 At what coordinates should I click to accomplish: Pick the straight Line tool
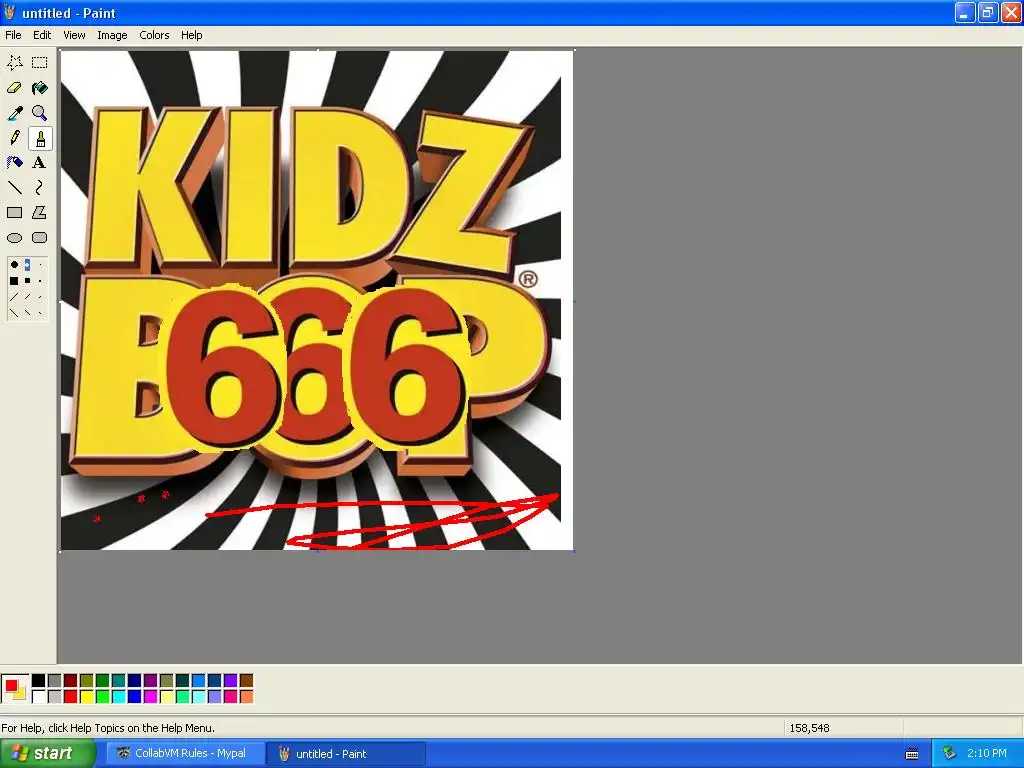pos(14,188)
